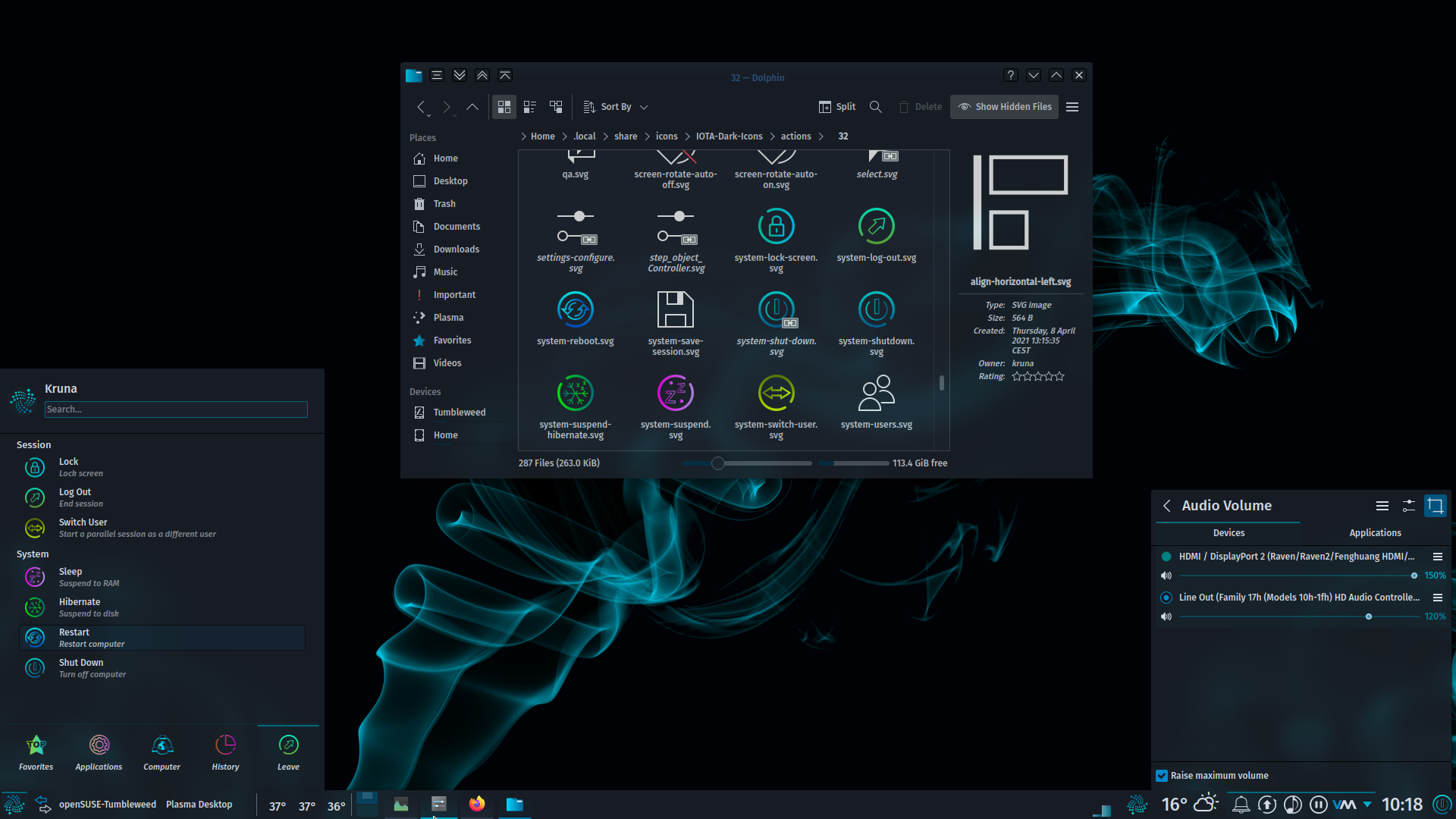
Task: Open Dolphin hamburger menu
Action: (x=1072, y=107)
